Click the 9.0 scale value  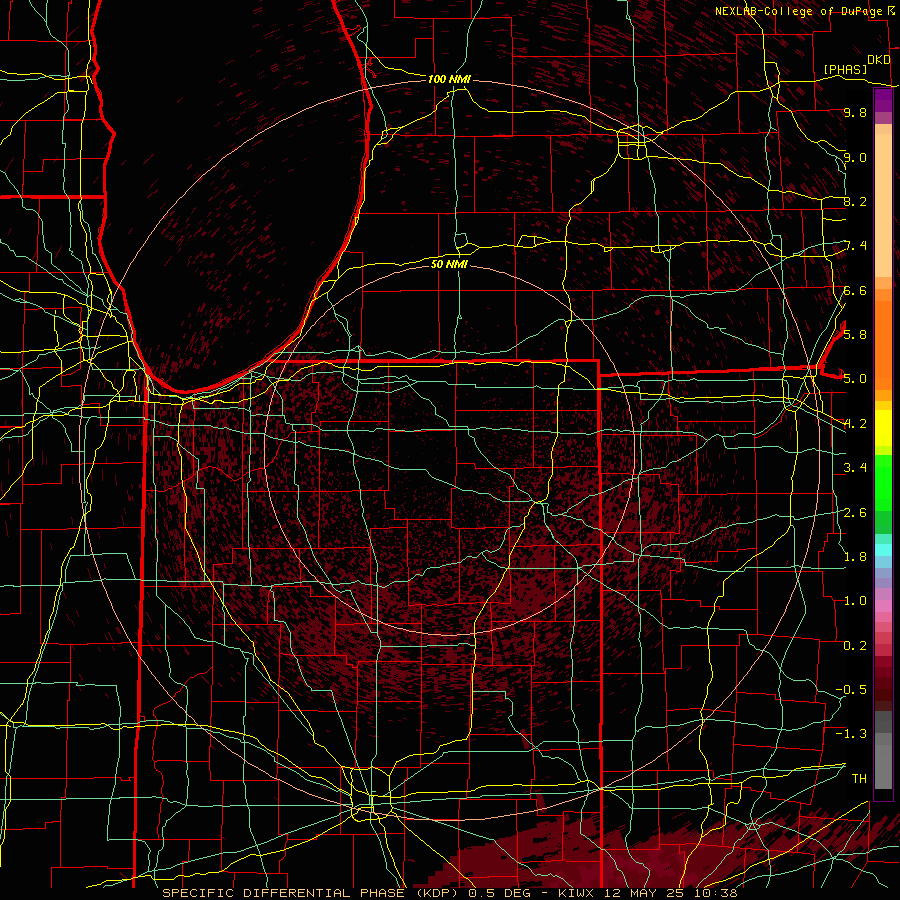click(855, 157)
